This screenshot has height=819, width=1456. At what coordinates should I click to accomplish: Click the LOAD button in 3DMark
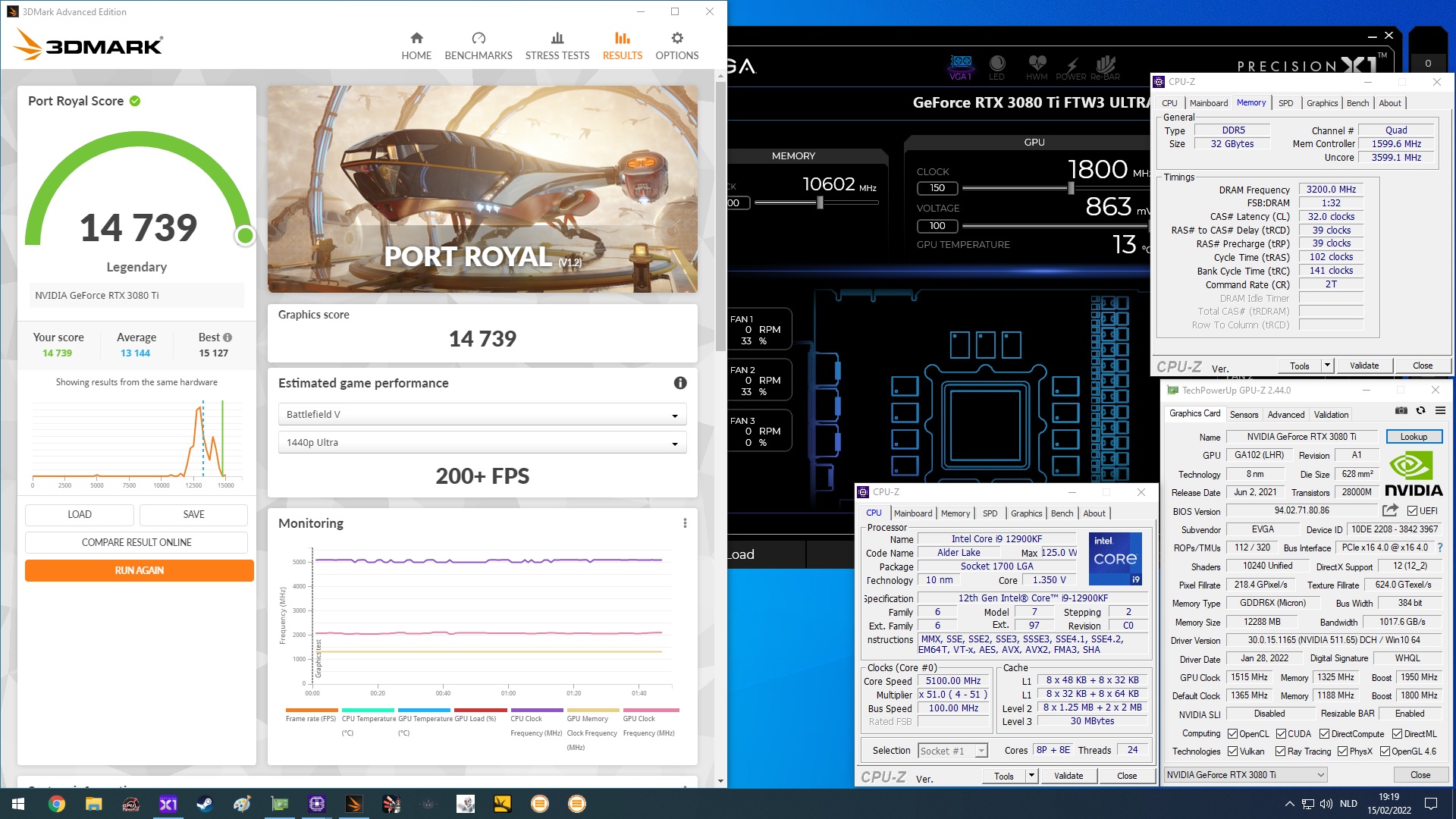pyautogui.click(x=80, y=514)
